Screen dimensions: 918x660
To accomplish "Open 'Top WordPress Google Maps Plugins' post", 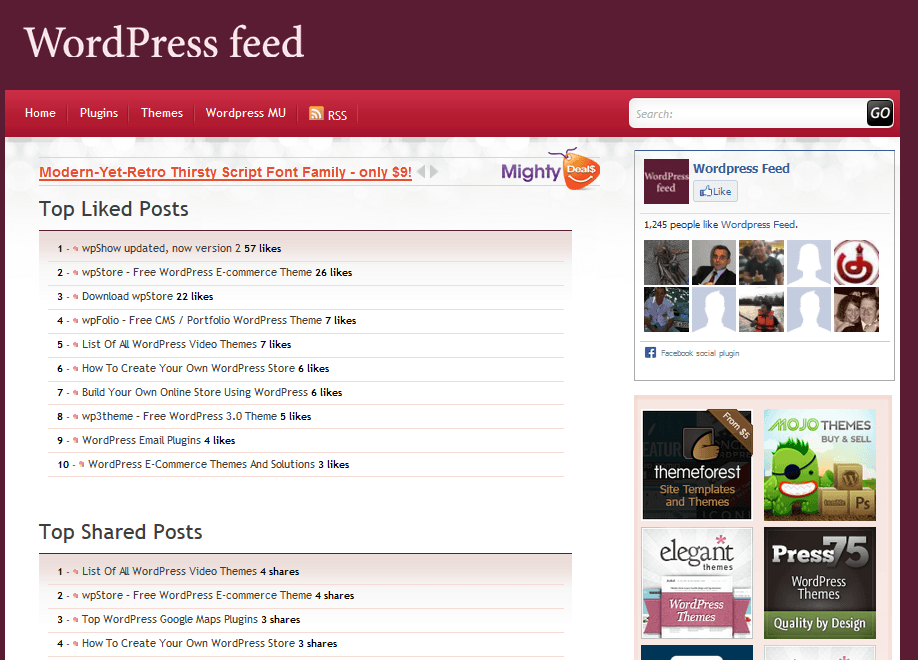I will pyautogui.click(x=170, y=619).
